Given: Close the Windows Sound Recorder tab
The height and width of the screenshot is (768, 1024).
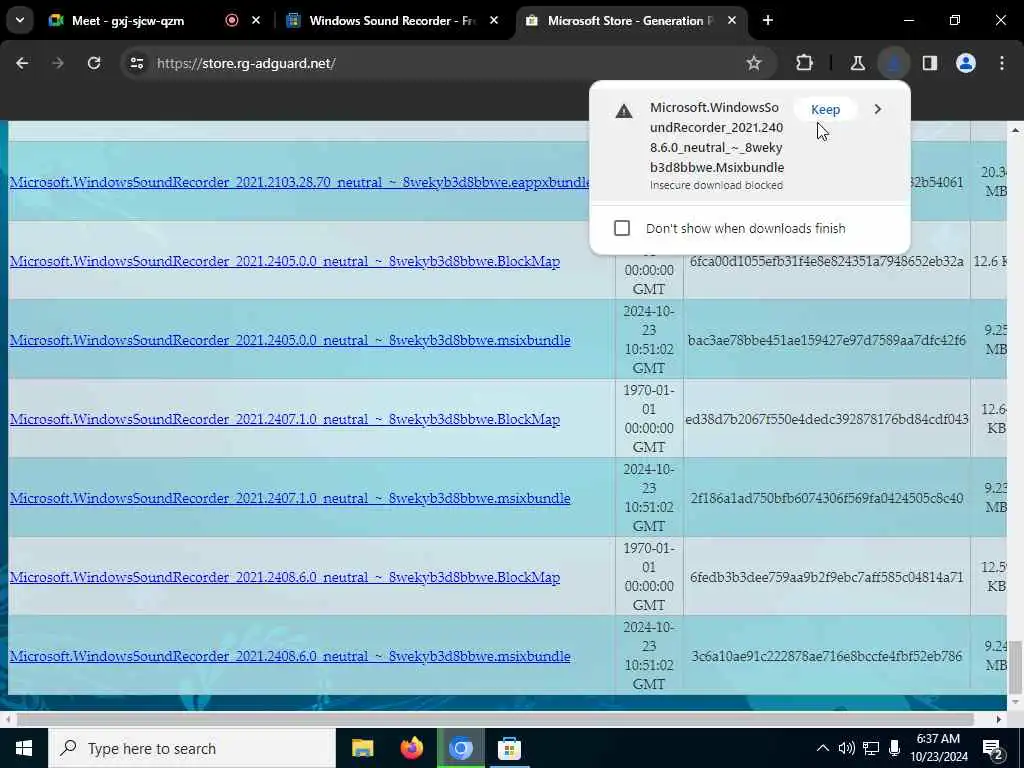Looking at the screenshot, I should 494,20.
